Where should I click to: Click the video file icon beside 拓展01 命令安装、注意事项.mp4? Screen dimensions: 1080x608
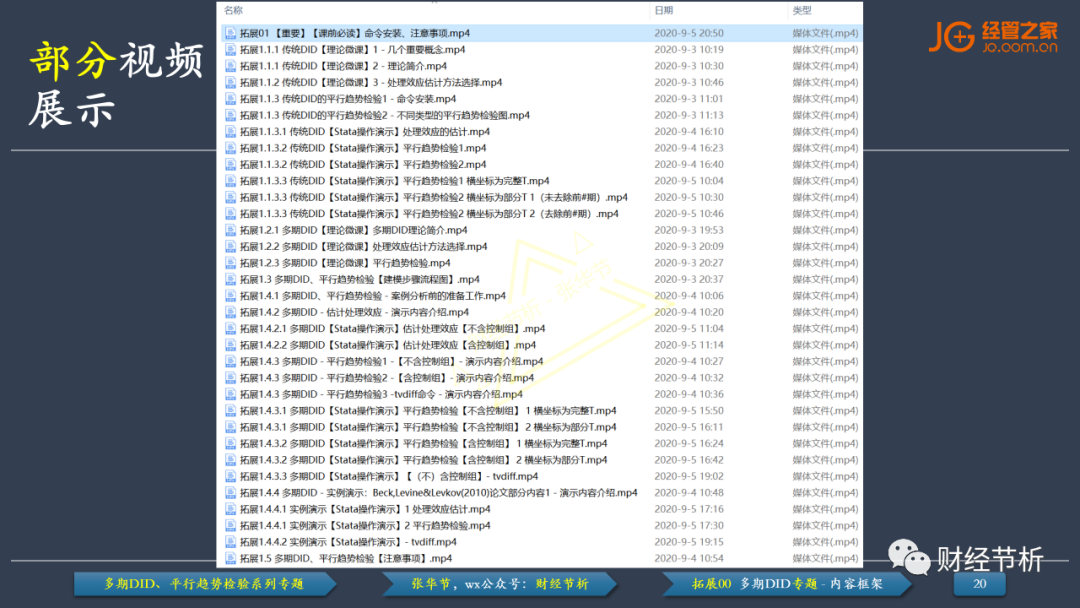click(231, 33)
